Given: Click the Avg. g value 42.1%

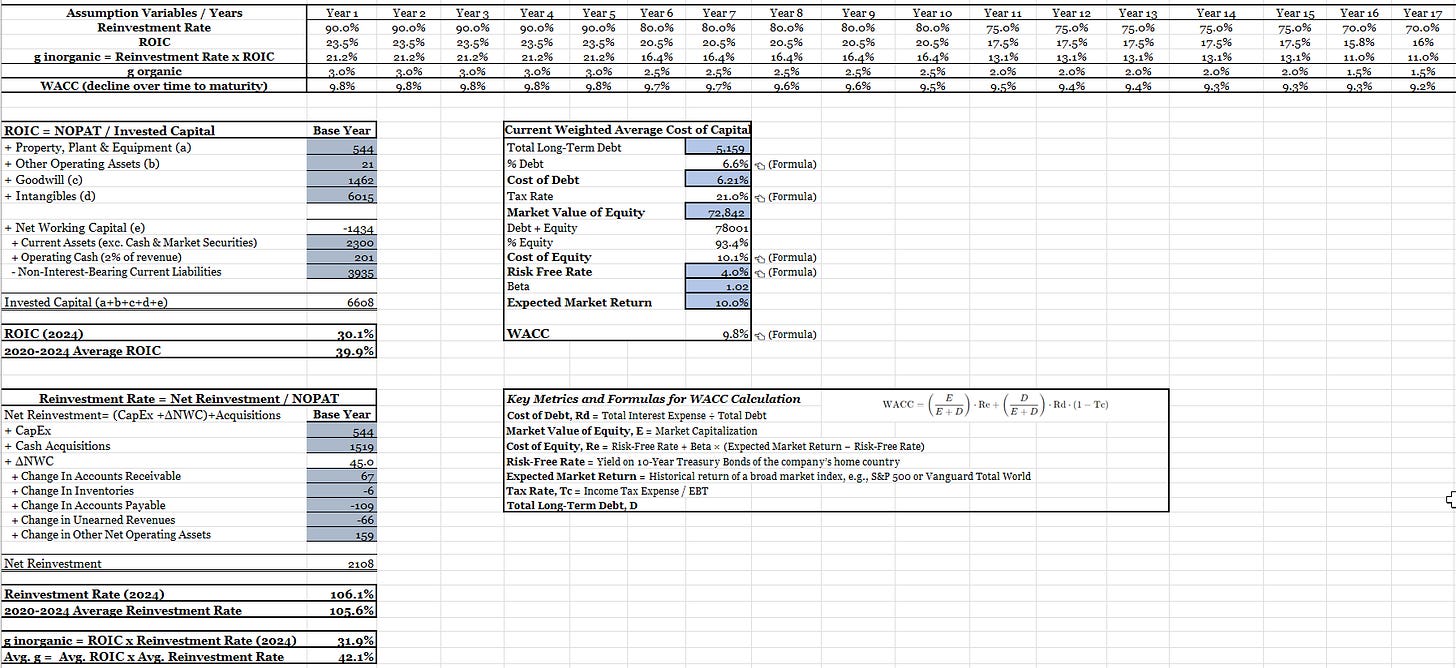Looking at the screenshot, I should click(342, 657).
